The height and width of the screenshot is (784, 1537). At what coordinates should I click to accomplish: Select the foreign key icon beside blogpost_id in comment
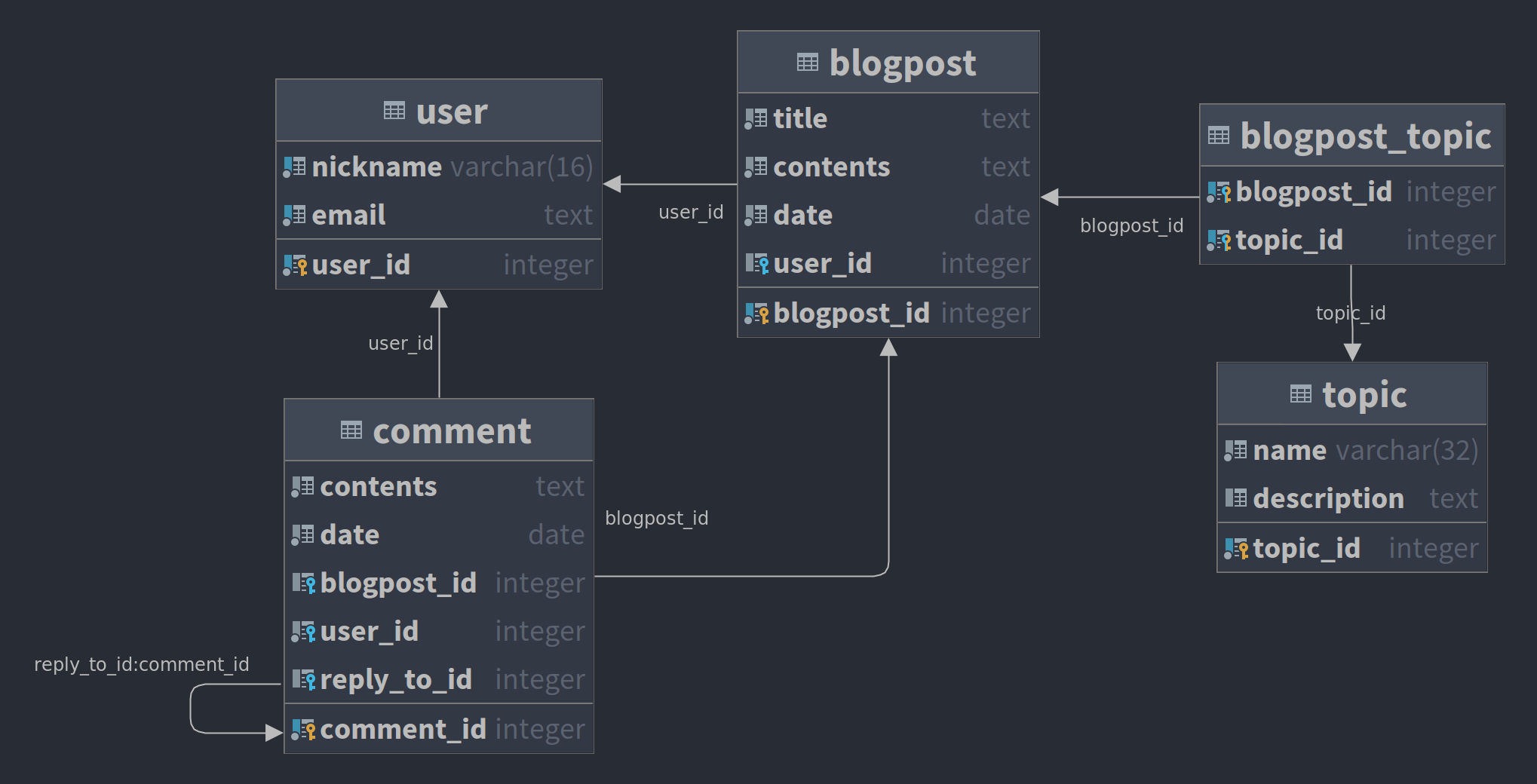click(x=305, y=582)
